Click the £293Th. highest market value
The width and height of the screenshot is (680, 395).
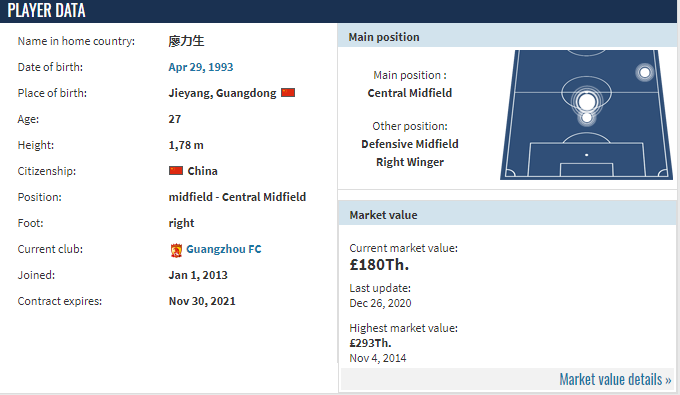[370, 343]
